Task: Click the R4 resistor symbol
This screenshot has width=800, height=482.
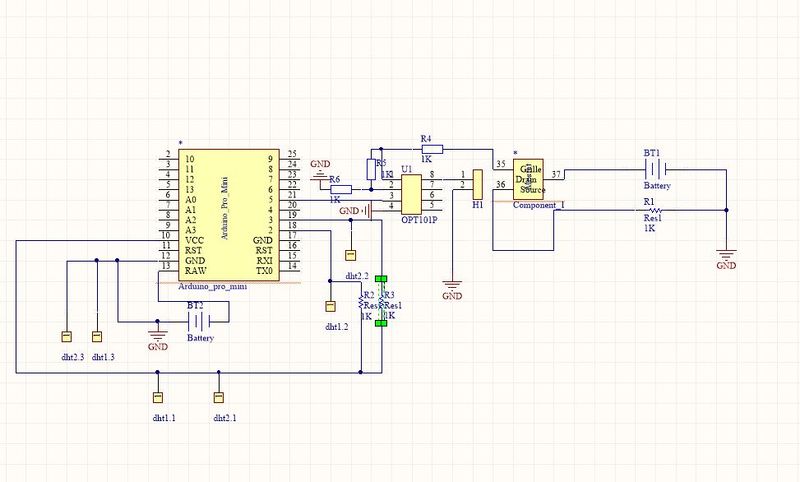Action: click(x=426, y=148)
